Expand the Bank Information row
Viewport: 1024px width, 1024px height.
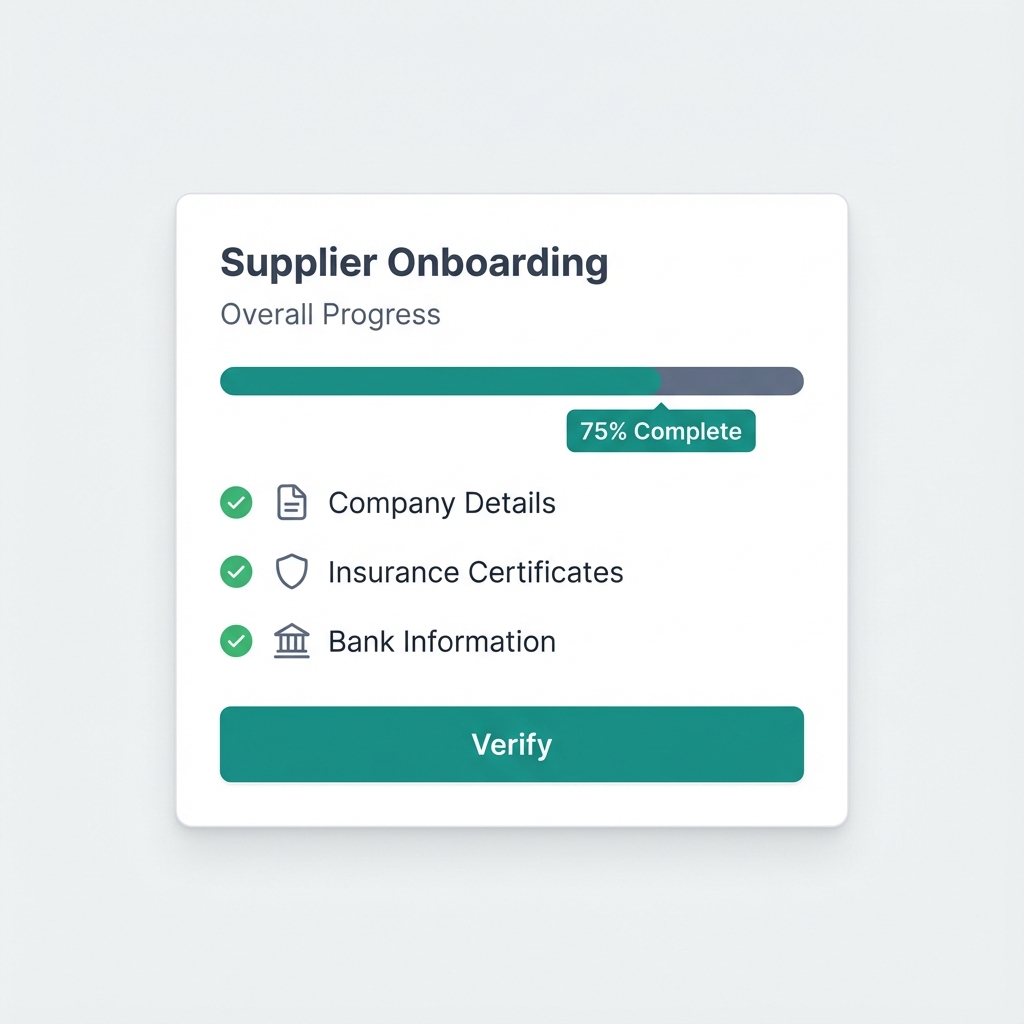441,641
